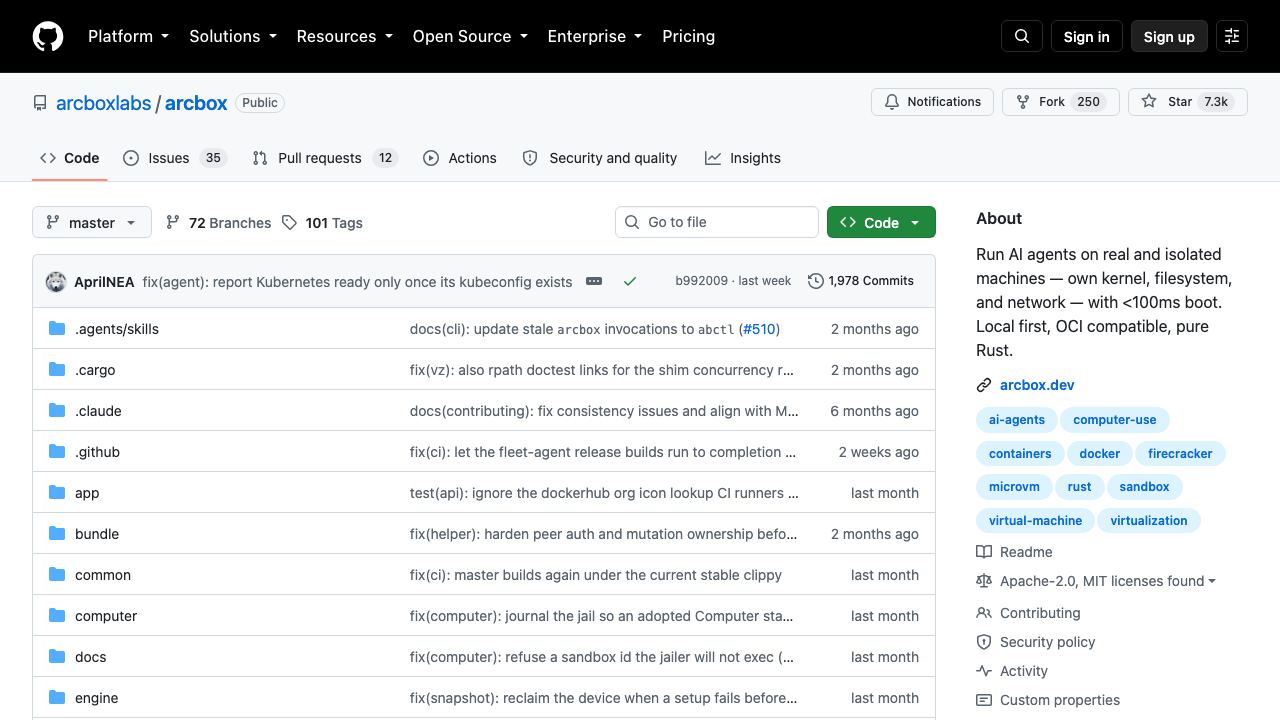Click the app folder icon
This screenshot has width=1280, height=720.
pos(57,493)
